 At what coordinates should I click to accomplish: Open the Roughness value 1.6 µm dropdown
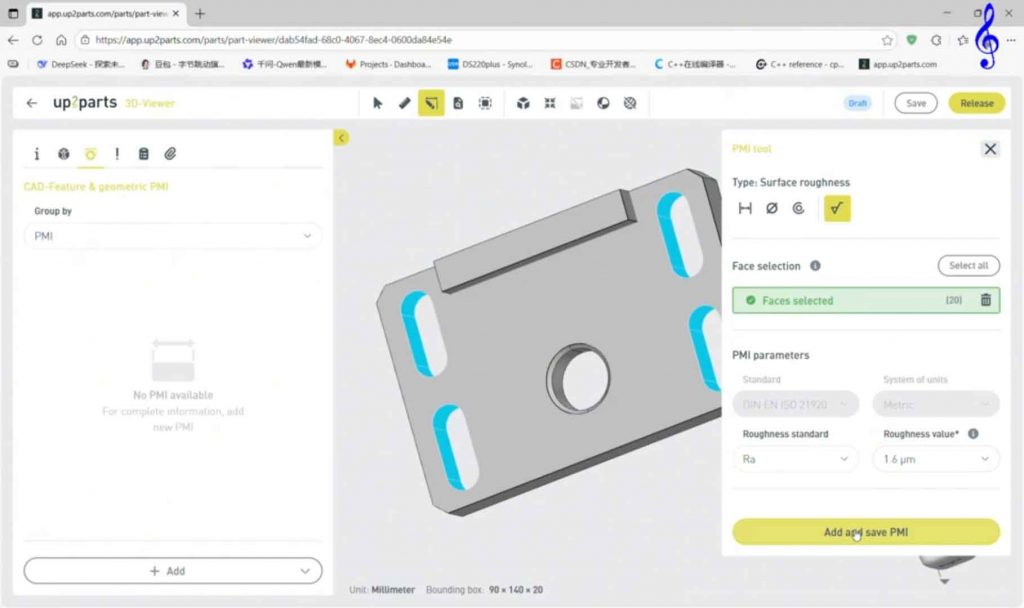[935, 459]
